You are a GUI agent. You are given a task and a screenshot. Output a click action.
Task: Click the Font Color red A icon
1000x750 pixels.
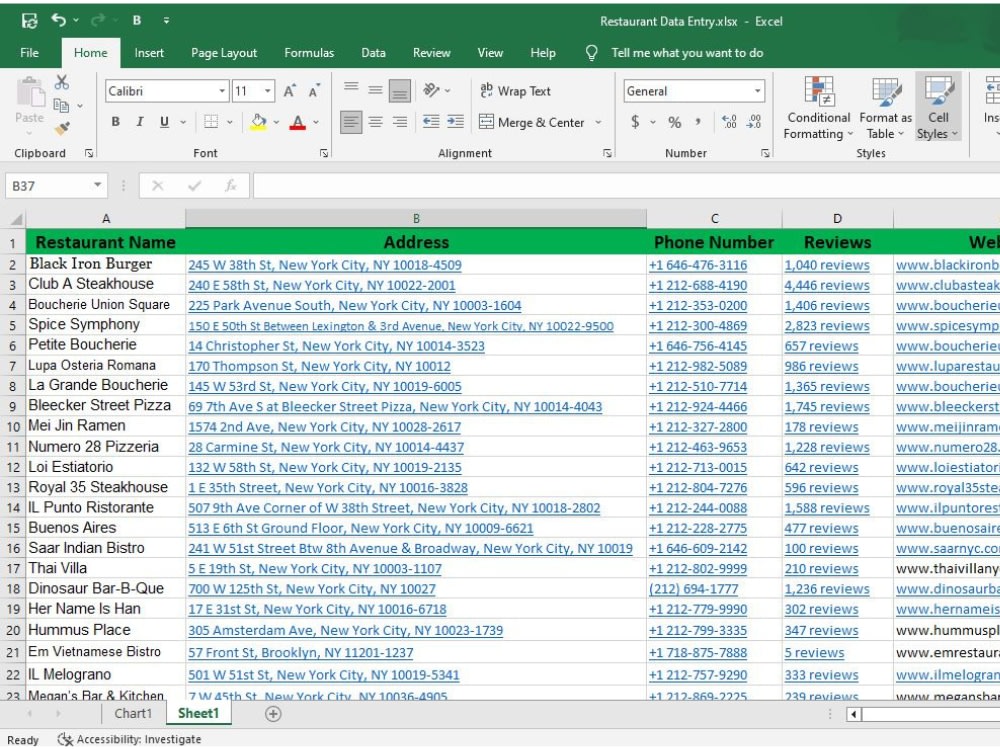pos(297,122)
